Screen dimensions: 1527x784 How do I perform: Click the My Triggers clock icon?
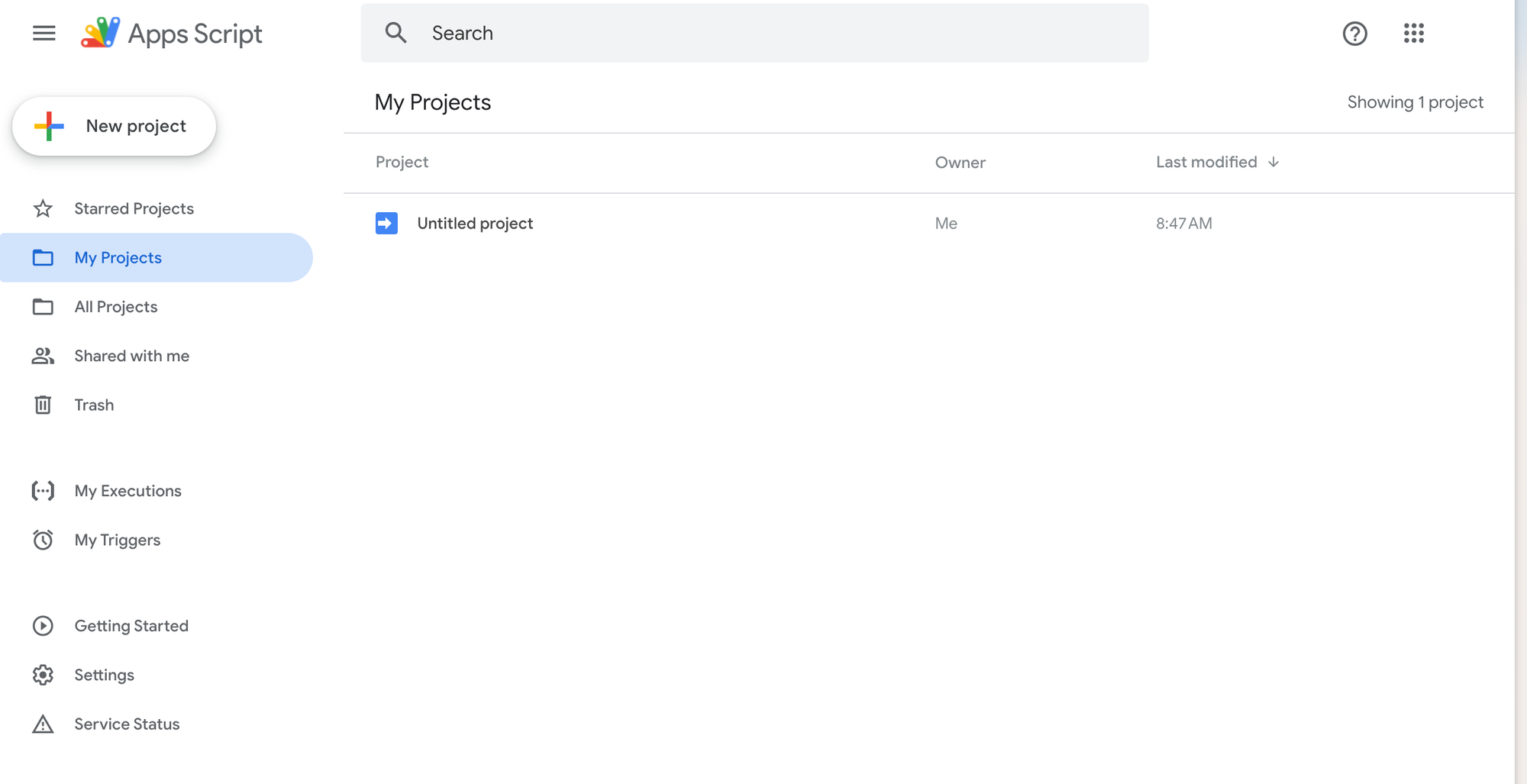(x=43, y=540)
